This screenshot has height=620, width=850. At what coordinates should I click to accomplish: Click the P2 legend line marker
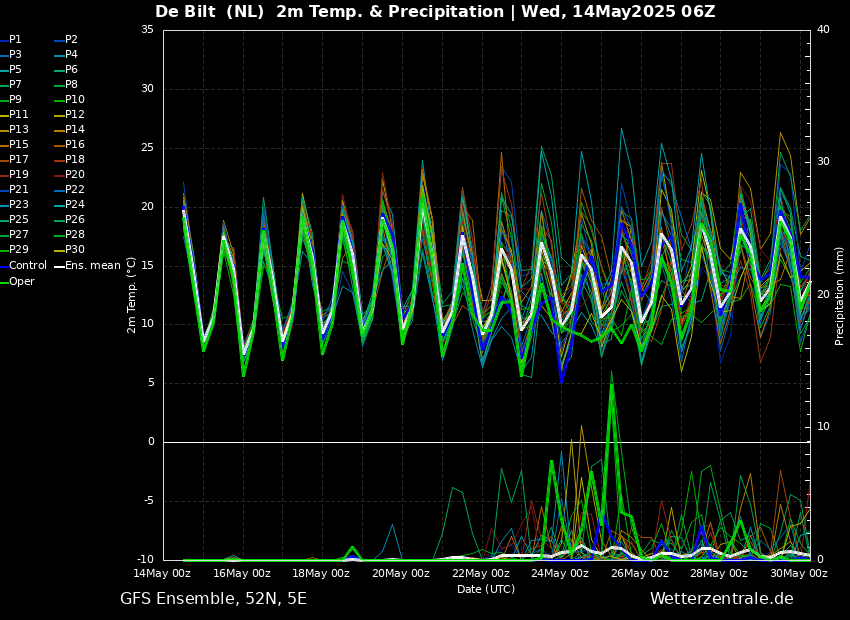(58, 40)
